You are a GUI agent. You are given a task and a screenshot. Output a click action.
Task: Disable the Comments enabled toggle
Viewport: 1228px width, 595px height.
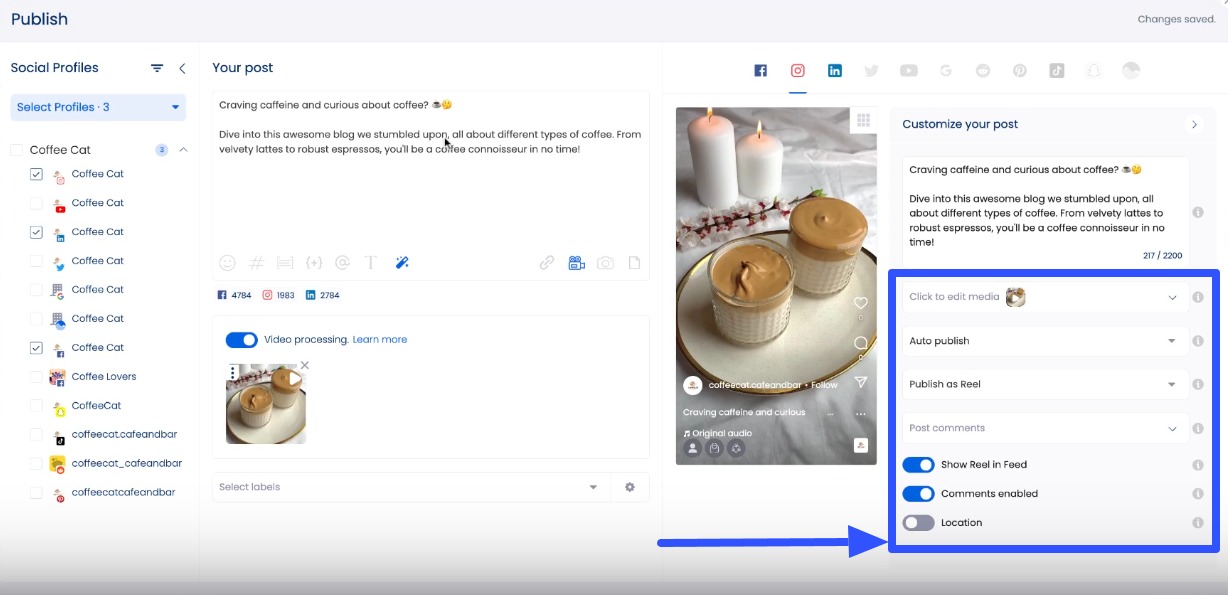[x=918, y=493]
